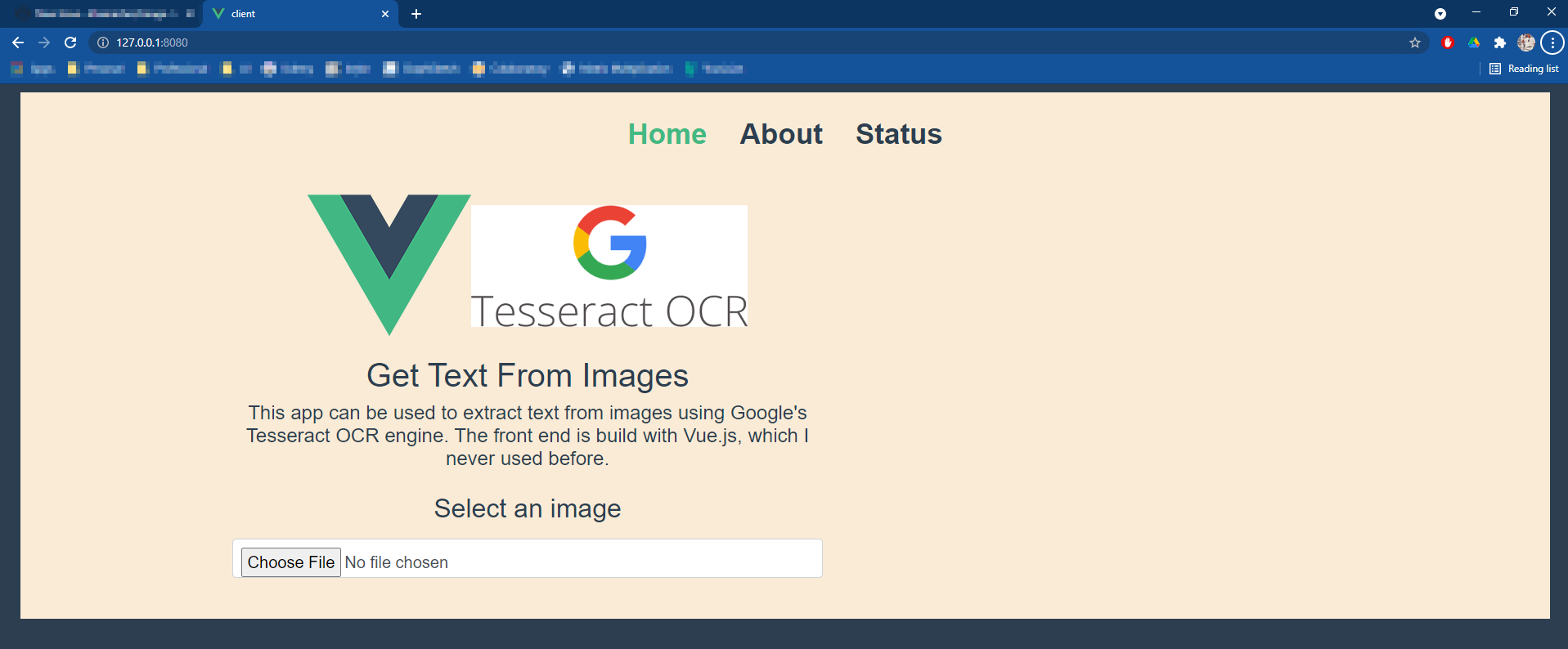Open the About page link
This screenshot has height=649, width=1568.
coord(781,134)
